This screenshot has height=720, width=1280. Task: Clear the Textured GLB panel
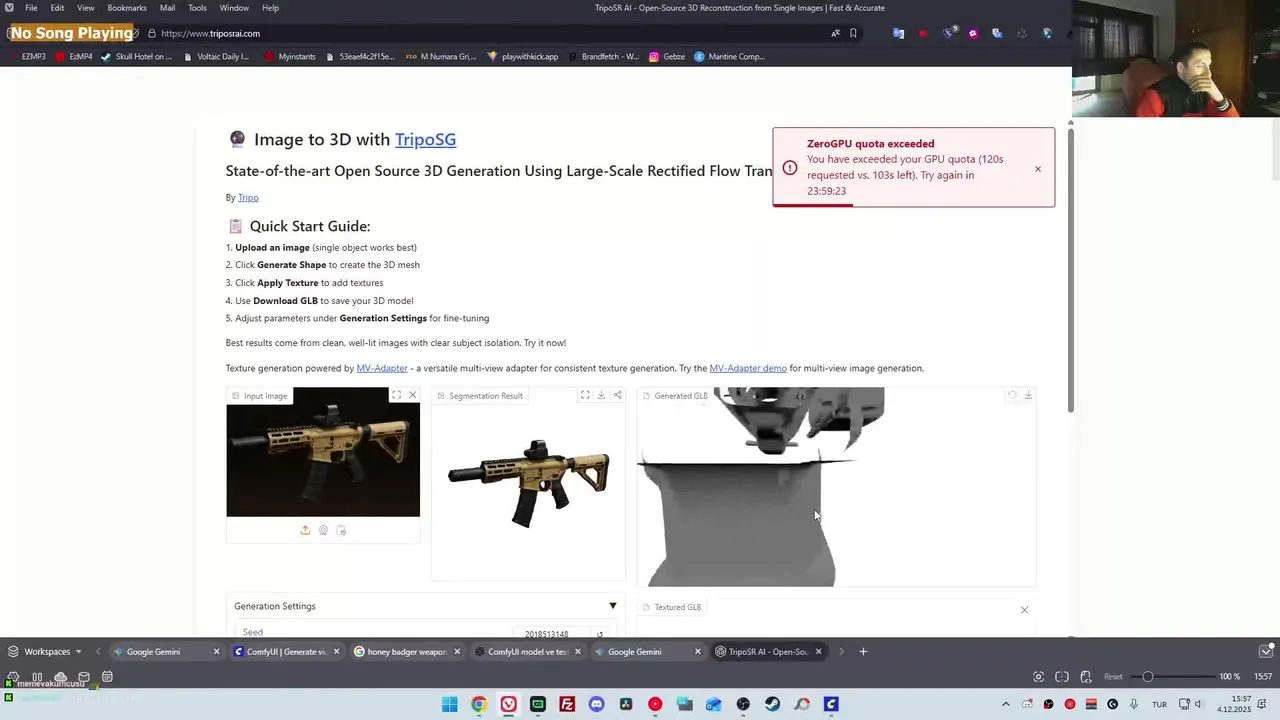[x=1024, y=609]
